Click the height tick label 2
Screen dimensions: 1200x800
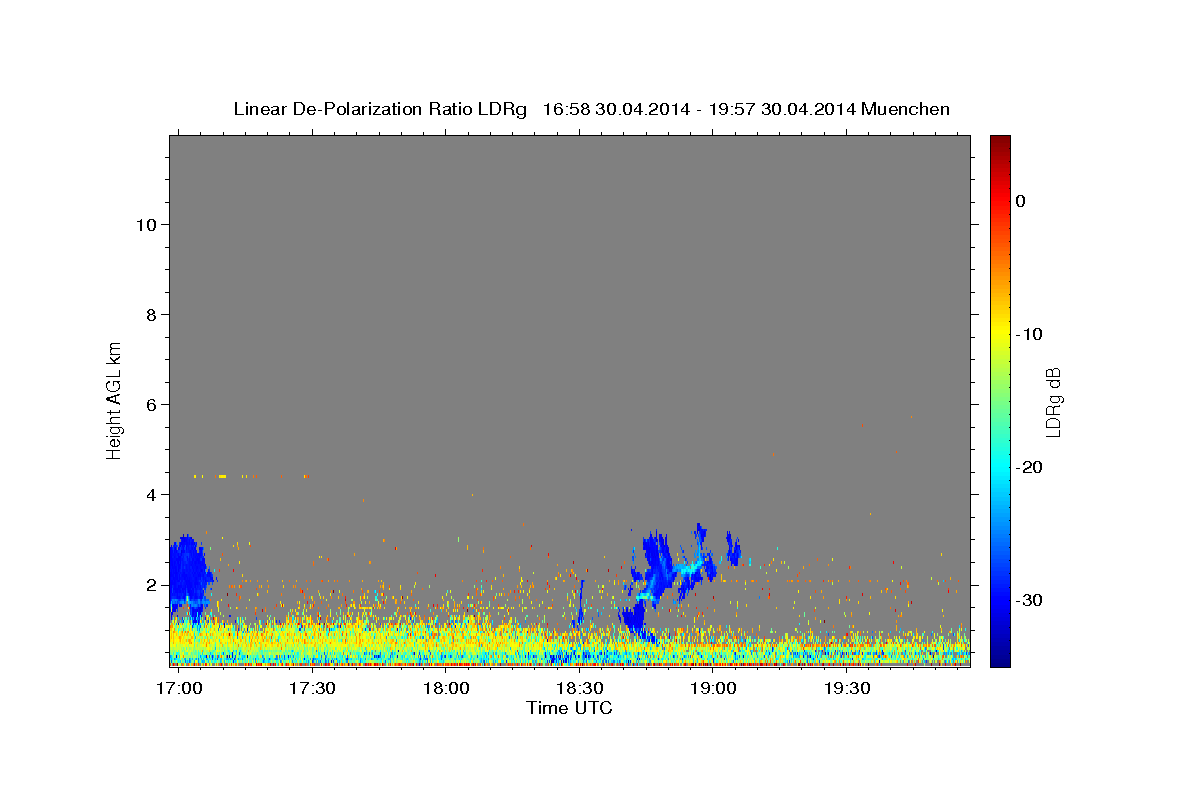click(151, 585)
